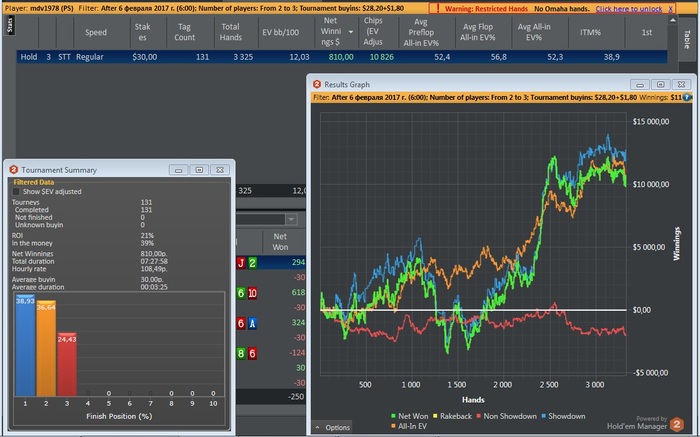
Task: Click the 'Total duration' value 07:27:58
Action: (x=154, y=261)
